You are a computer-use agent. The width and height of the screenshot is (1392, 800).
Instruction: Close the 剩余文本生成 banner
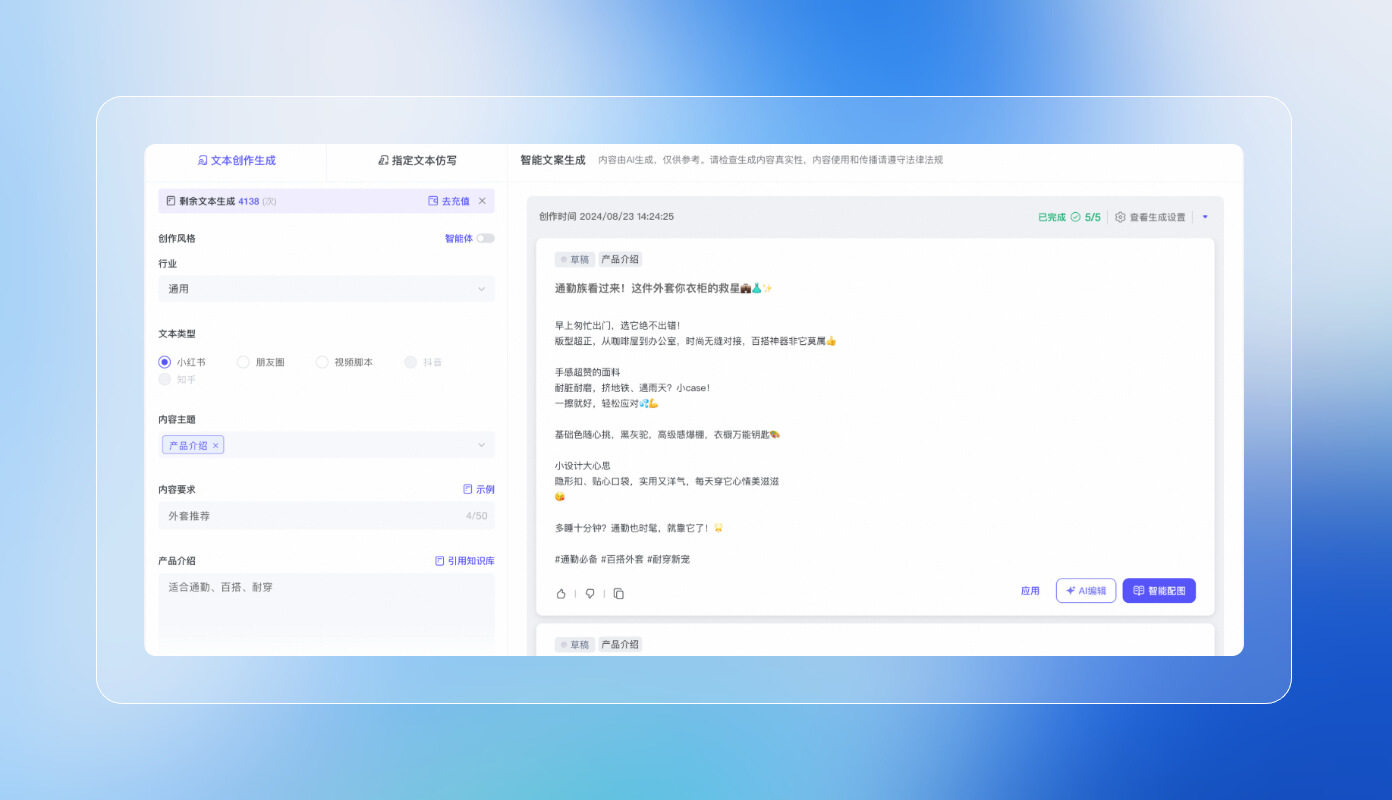[482, 201]
